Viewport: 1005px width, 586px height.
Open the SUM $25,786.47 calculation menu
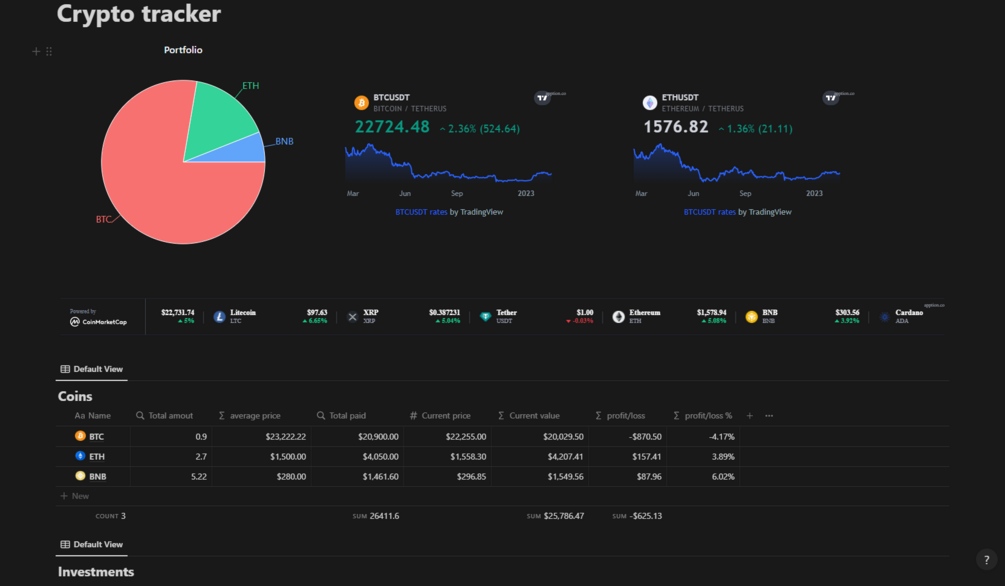tap(555, 515)
